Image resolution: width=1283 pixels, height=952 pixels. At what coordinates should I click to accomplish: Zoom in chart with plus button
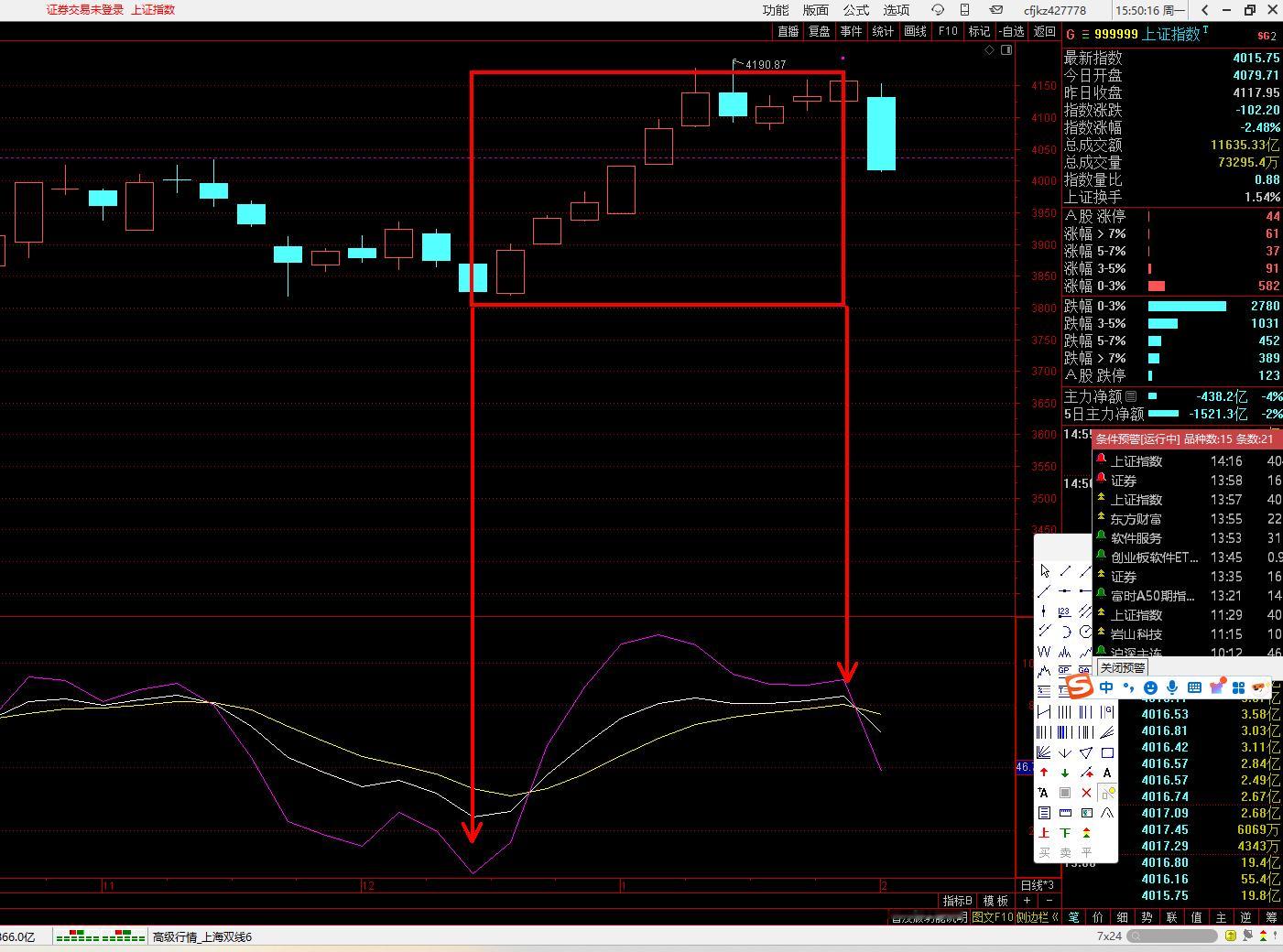pyautogui.click(x=1027, y=901)
